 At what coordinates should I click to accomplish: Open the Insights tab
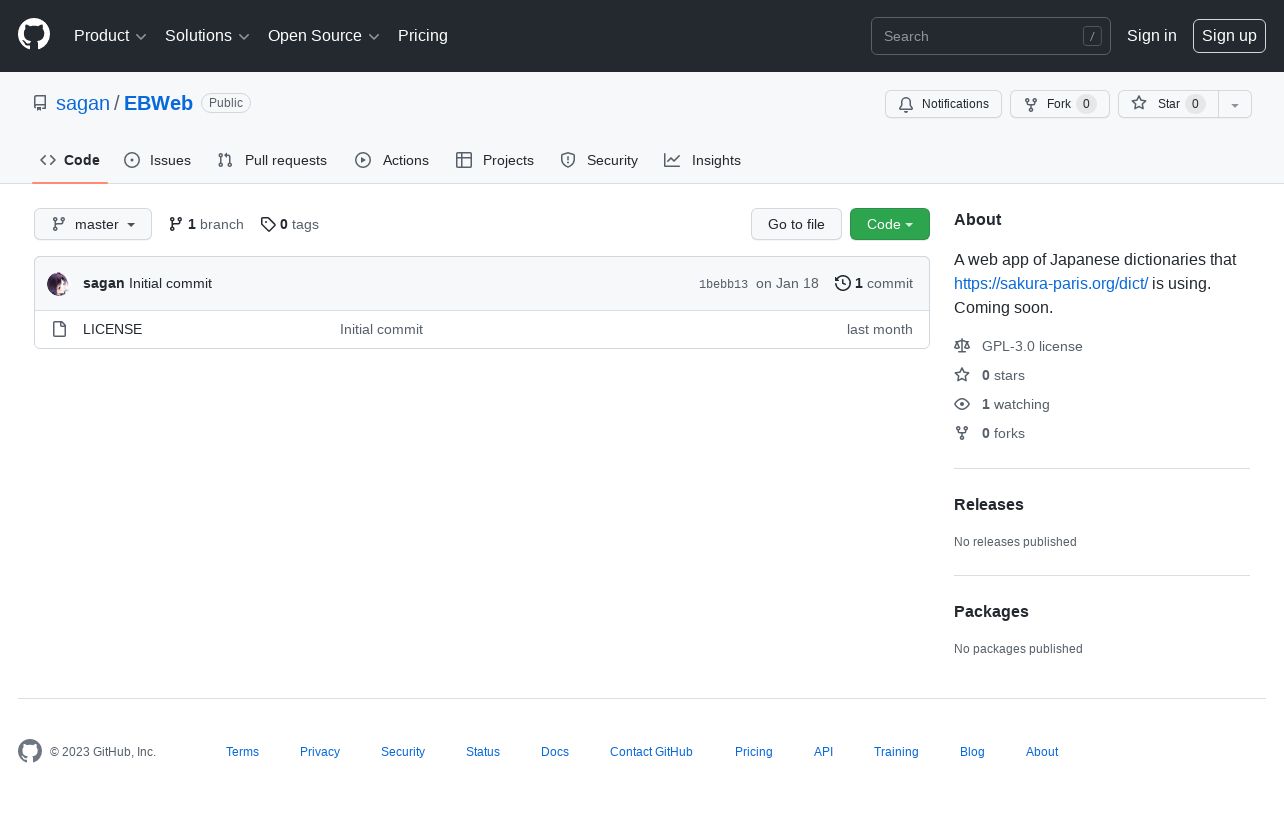pyautogui.click(x=703, y=160)
